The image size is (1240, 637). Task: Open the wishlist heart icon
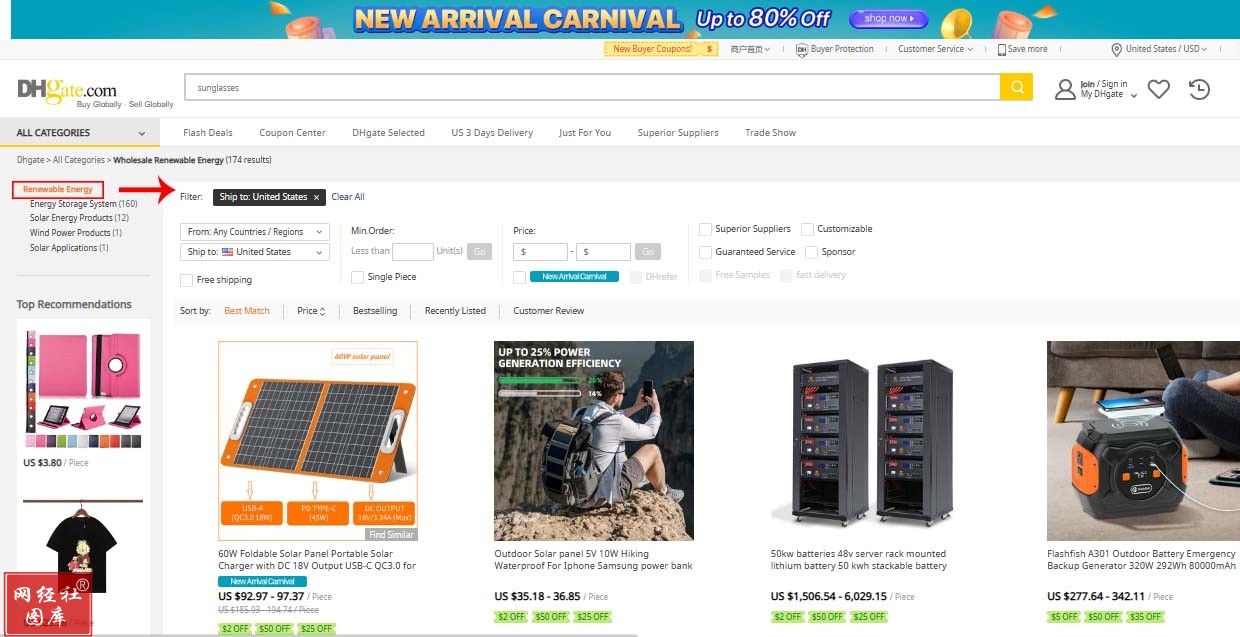click(x=1158, y=90)
